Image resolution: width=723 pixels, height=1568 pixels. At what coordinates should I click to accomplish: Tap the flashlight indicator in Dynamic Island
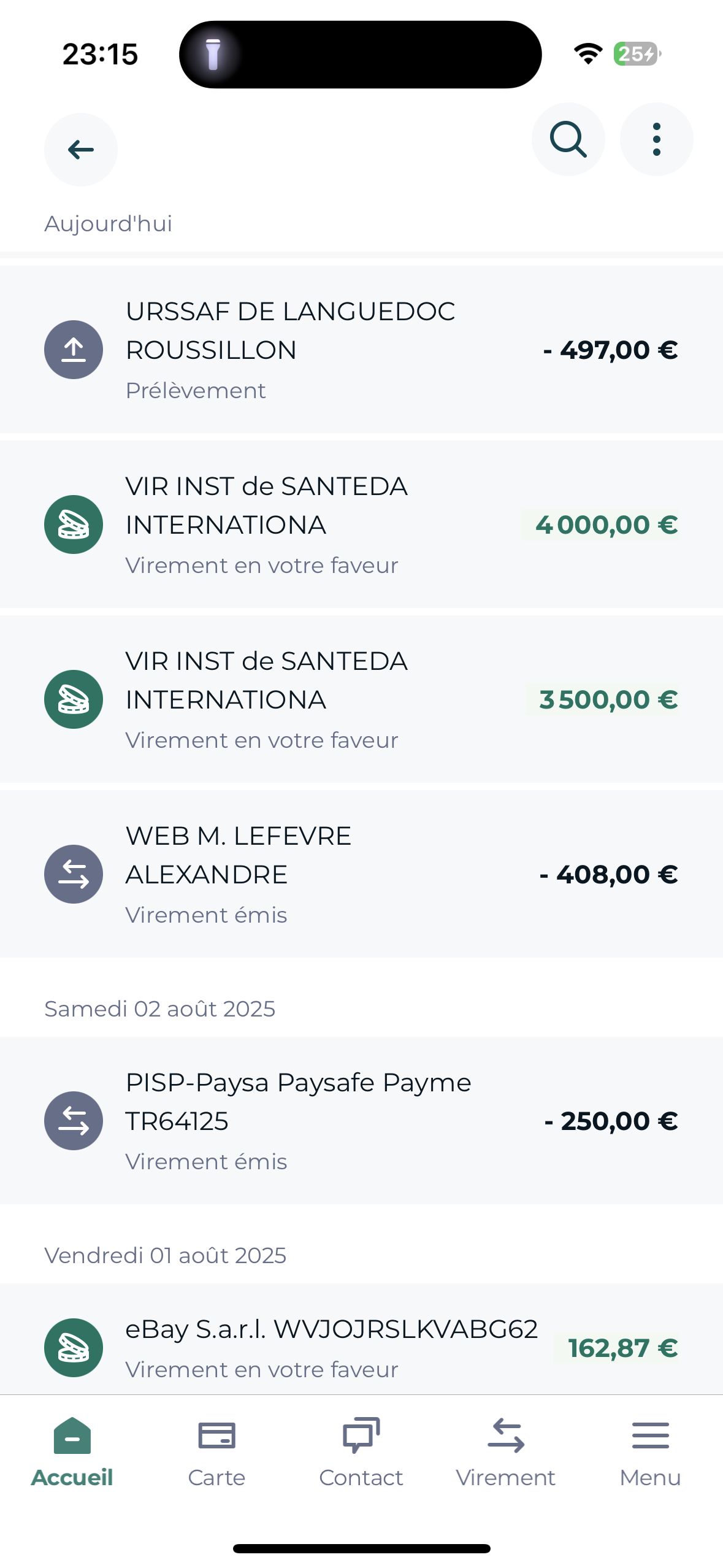pyautogui.click(x=213, y=55)
